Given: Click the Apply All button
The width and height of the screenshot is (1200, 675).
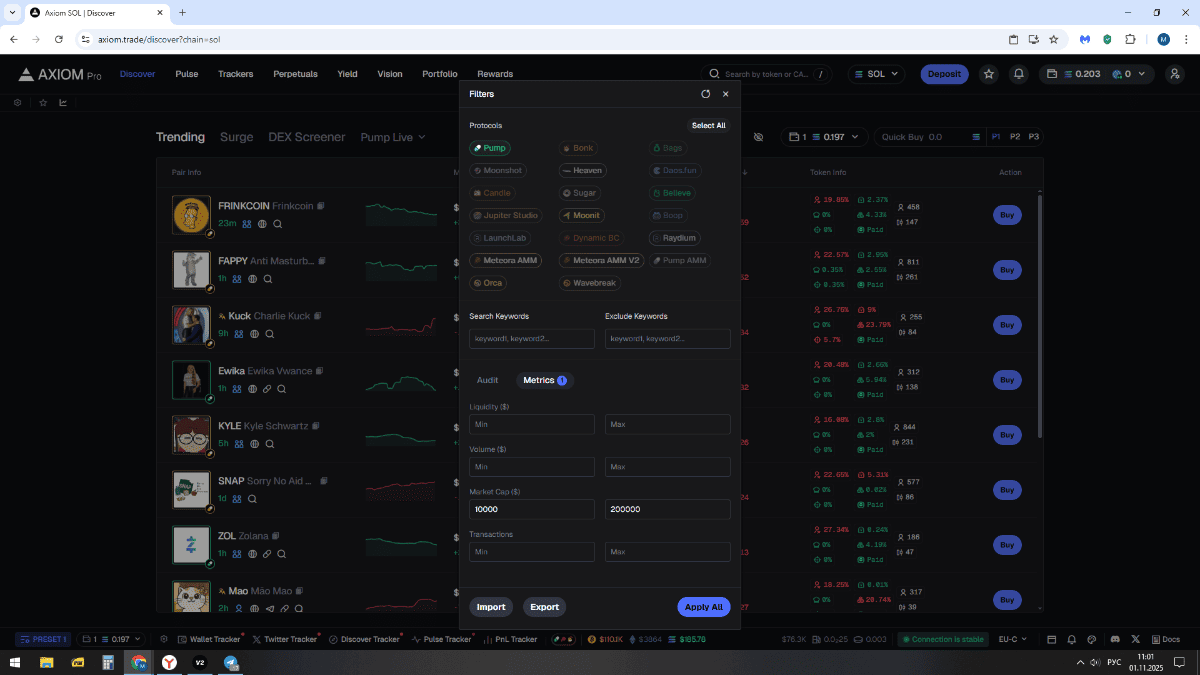Looking at the screenshot, I should point(704,607).
